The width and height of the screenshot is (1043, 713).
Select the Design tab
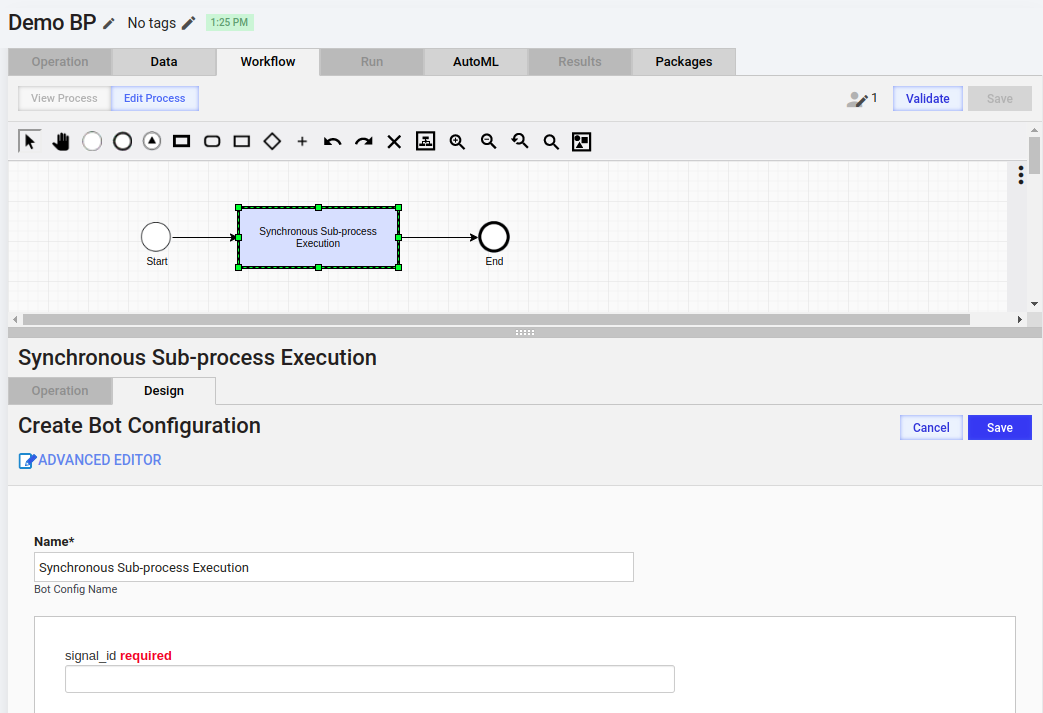164,391
